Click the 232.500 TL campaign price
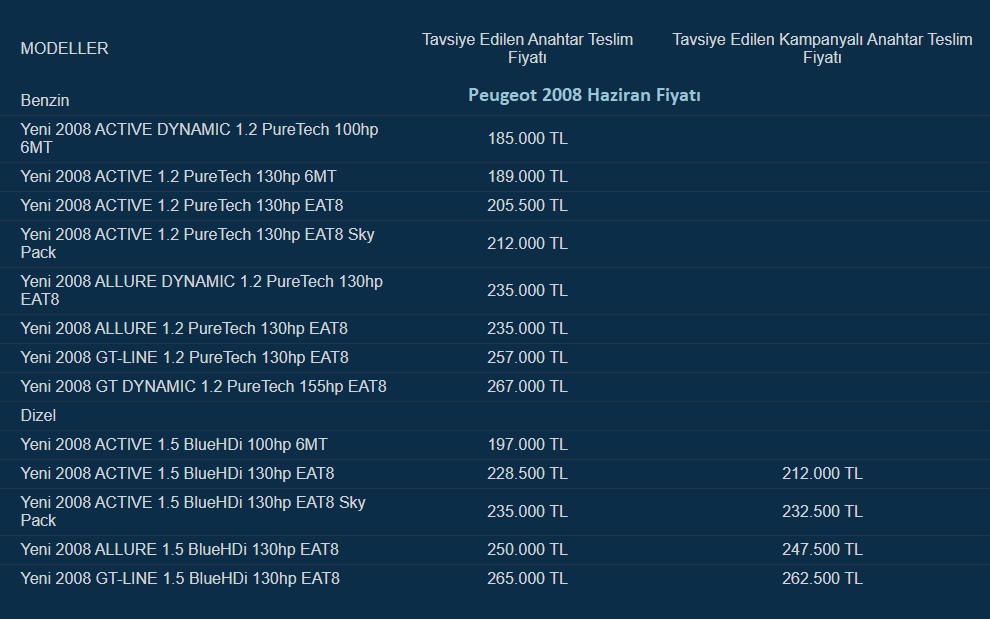Viewport: 990px width, 619px height. (822, 512)
